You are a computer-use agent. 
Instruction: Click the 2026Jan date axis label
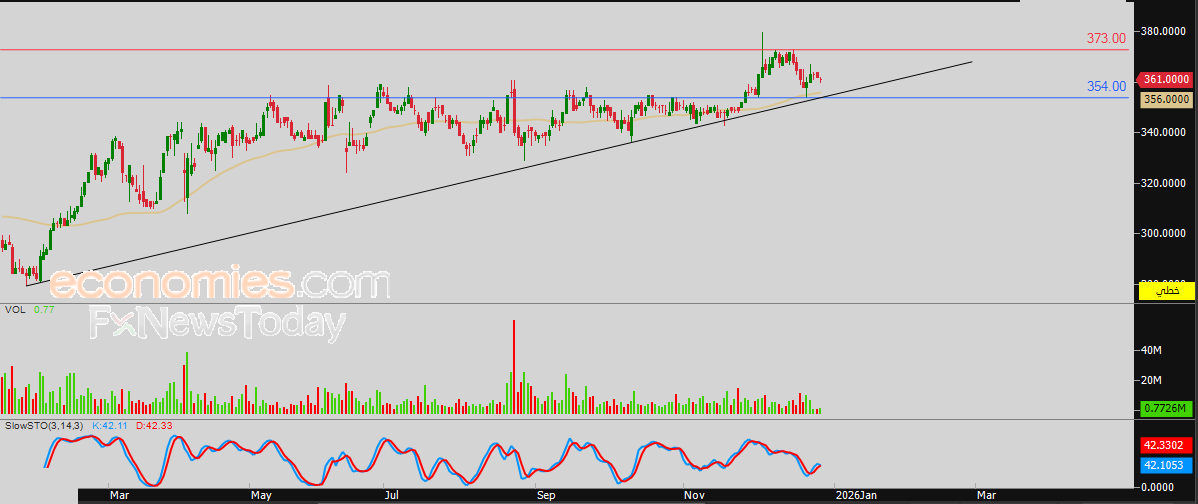pos(854,496)
